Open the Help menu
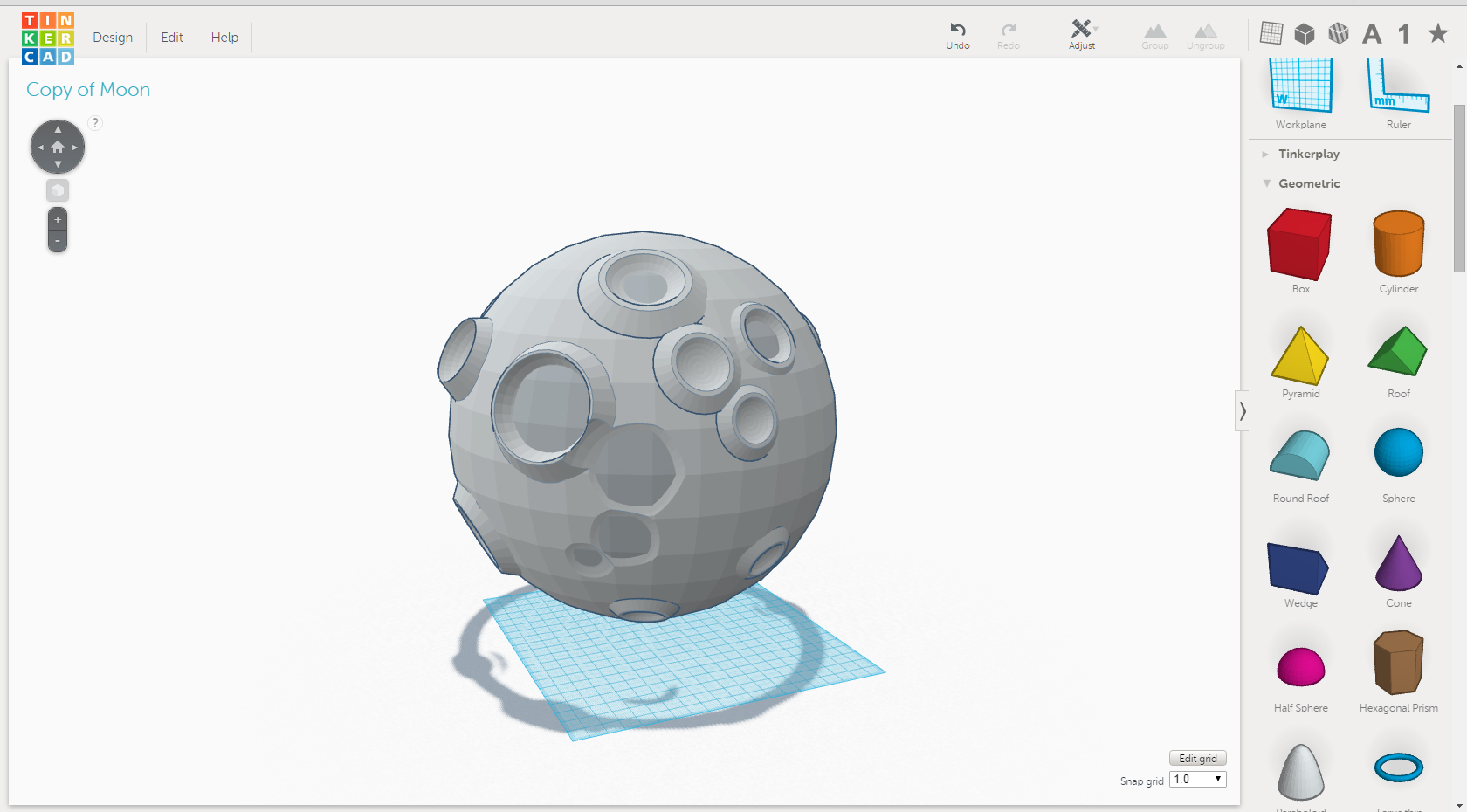This screenshot has height=812, width=1467. pos(224,38)
